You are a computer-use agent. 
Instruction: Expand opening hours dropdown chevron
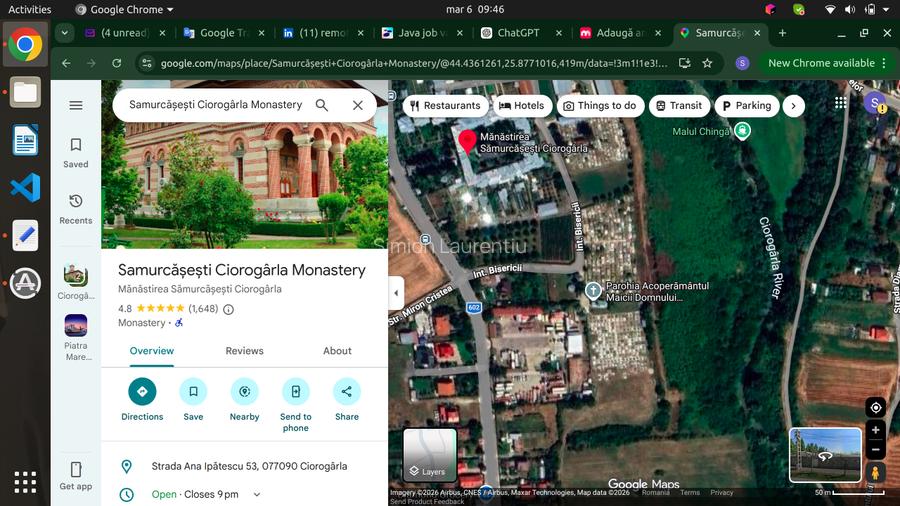coord(257,495)
